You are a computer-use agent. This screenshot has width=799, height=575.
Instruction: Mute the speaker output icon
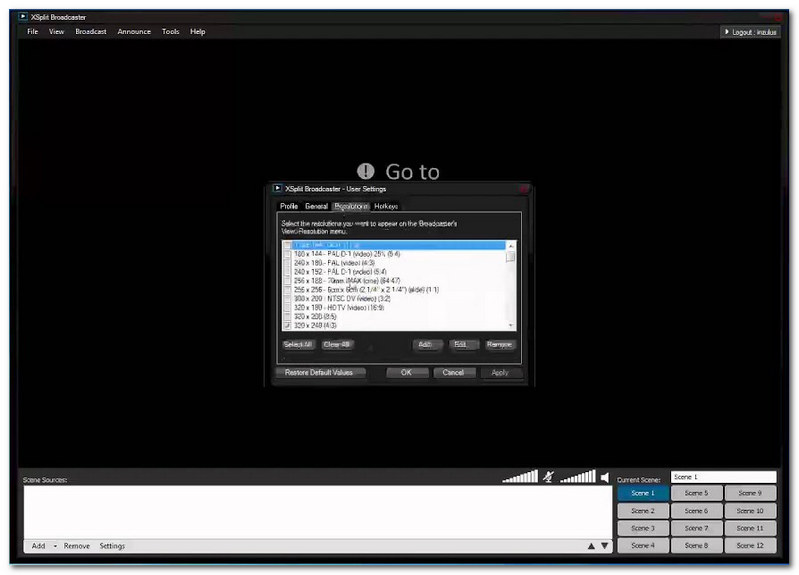click(605, 477)
